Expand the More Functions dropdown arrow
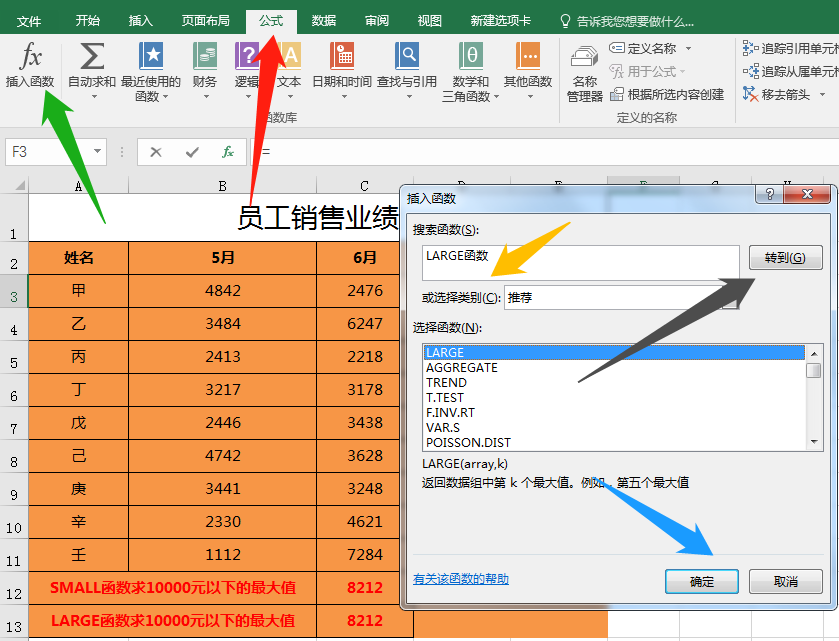The image size is (839, 641). [x=530, y=97]
